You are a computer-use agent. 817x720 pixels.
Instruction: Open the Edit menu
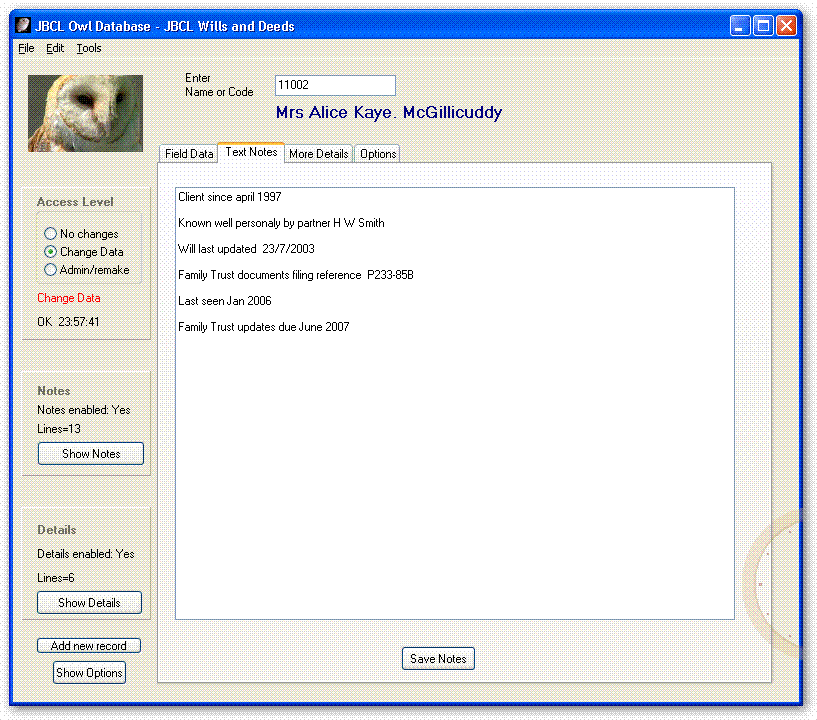coord(55,48)
